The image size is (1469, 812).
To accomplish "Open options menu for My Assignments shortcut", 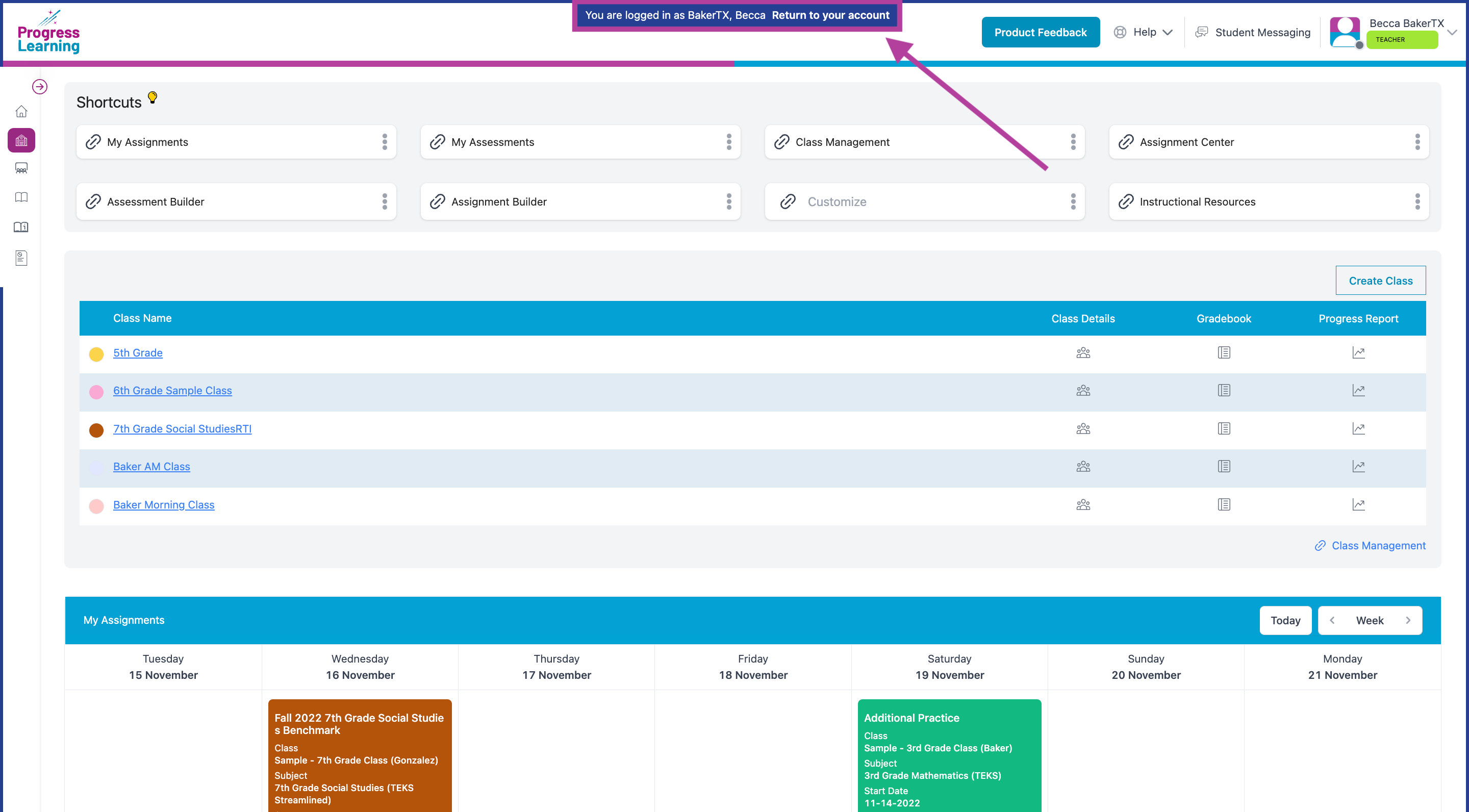I will point(385,142).
